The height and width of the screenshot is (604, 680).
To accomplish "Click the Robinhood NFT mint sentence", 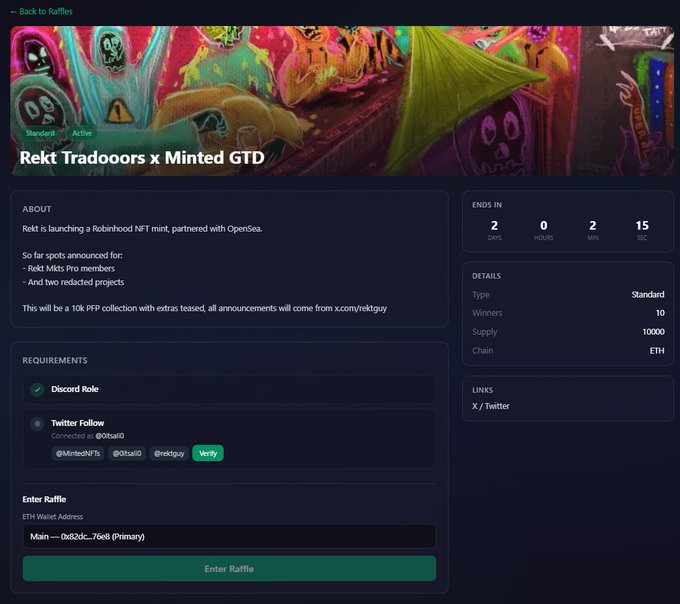I will (142, 229).
